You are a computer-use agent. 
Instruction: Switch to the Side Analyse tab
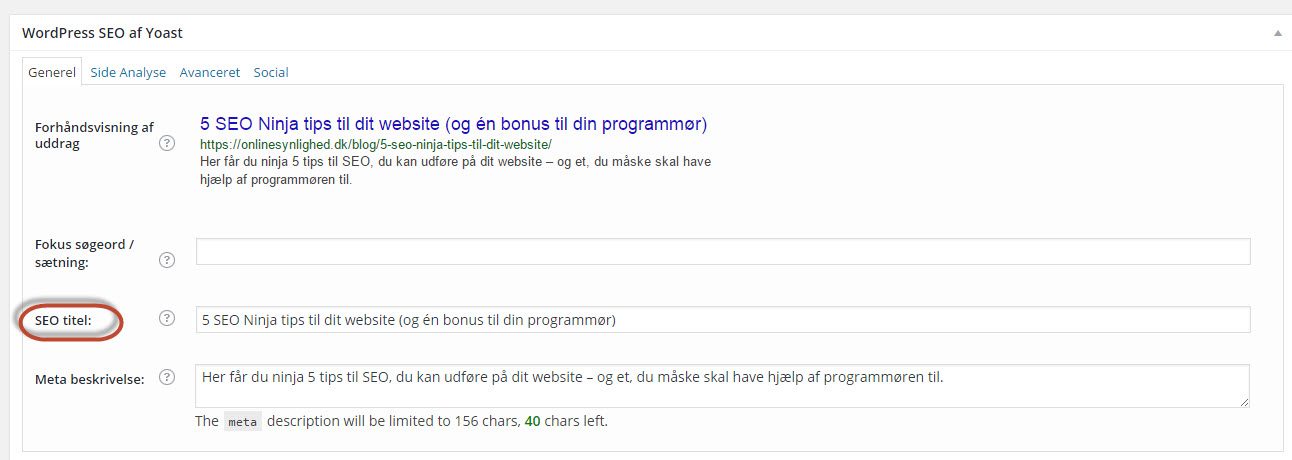coord(128,72)
